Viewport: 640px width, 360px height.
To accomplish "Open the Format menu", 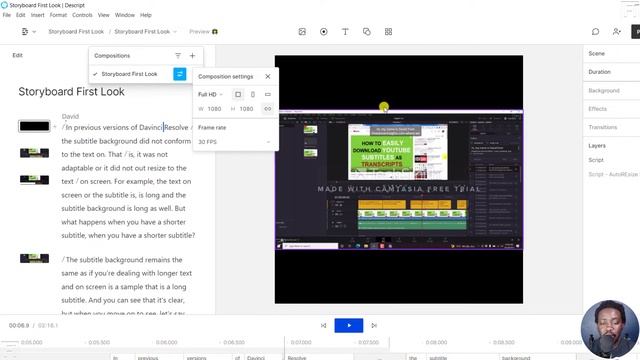I will coord(58,15).
